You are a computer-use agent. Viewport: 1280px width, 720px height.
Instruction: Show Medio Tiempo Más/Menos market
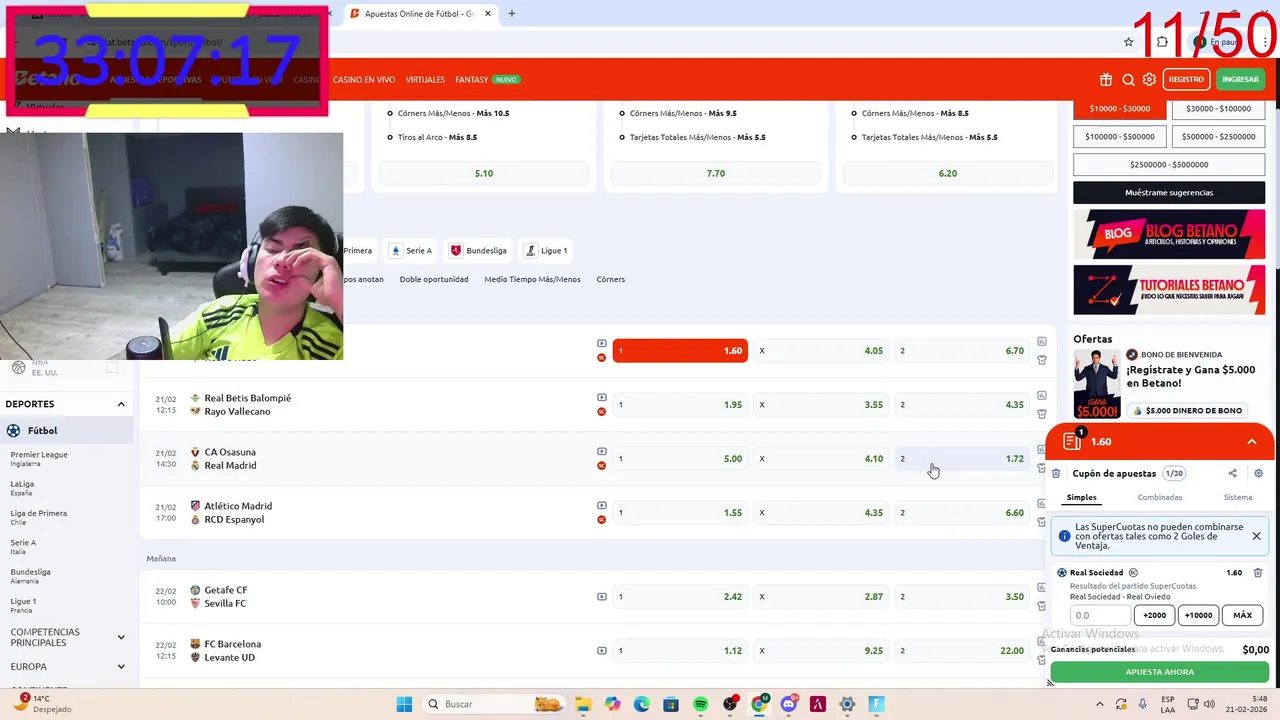[532, 279]
